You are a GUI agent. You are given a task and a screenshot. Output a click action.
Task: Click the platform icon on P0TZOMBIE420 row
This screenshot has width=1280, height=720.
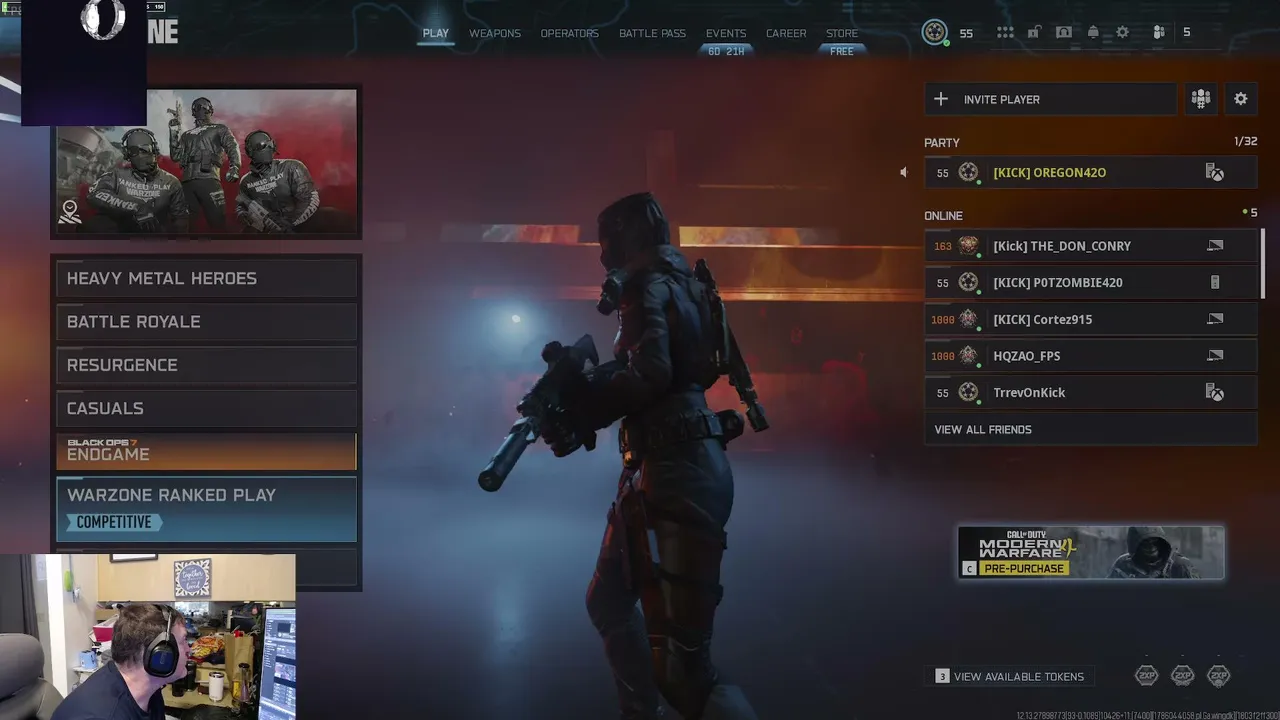pos(1215,282)
